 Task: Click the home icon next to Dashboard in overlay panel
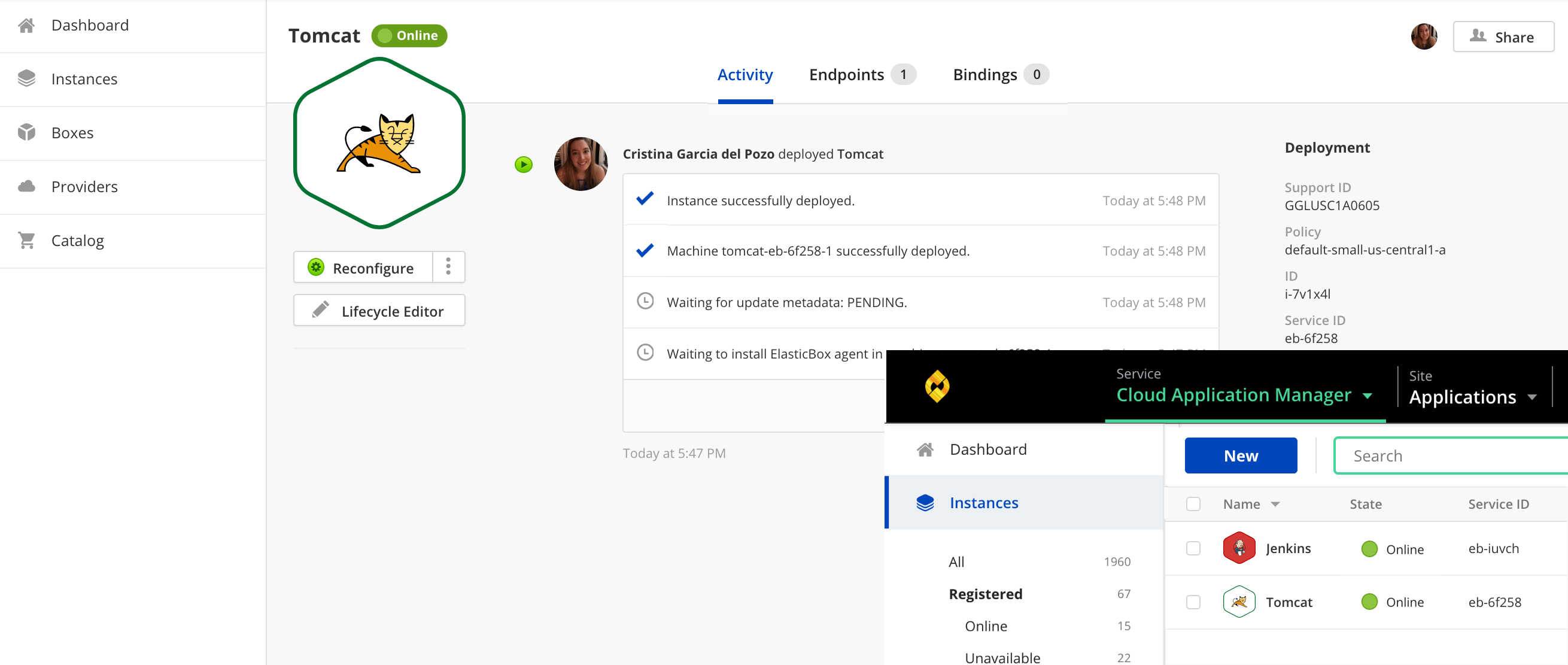click(x=925, y=450)
